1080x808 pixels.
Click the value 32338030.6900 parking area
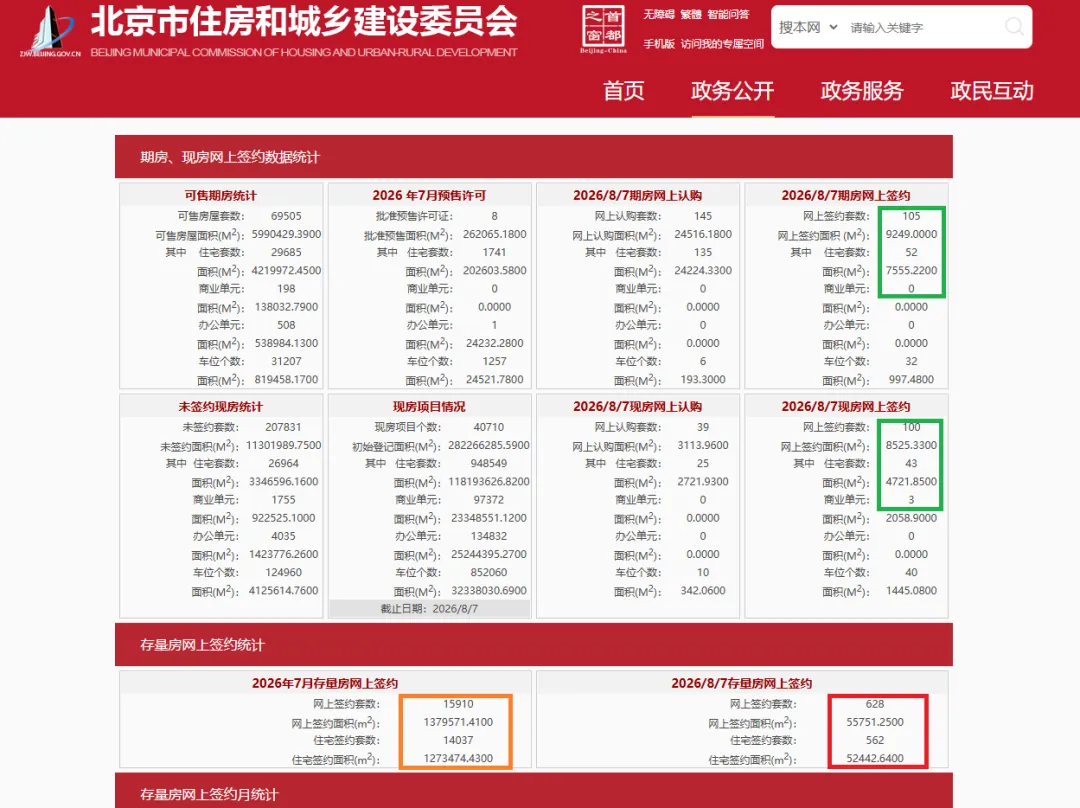point(488,590)
